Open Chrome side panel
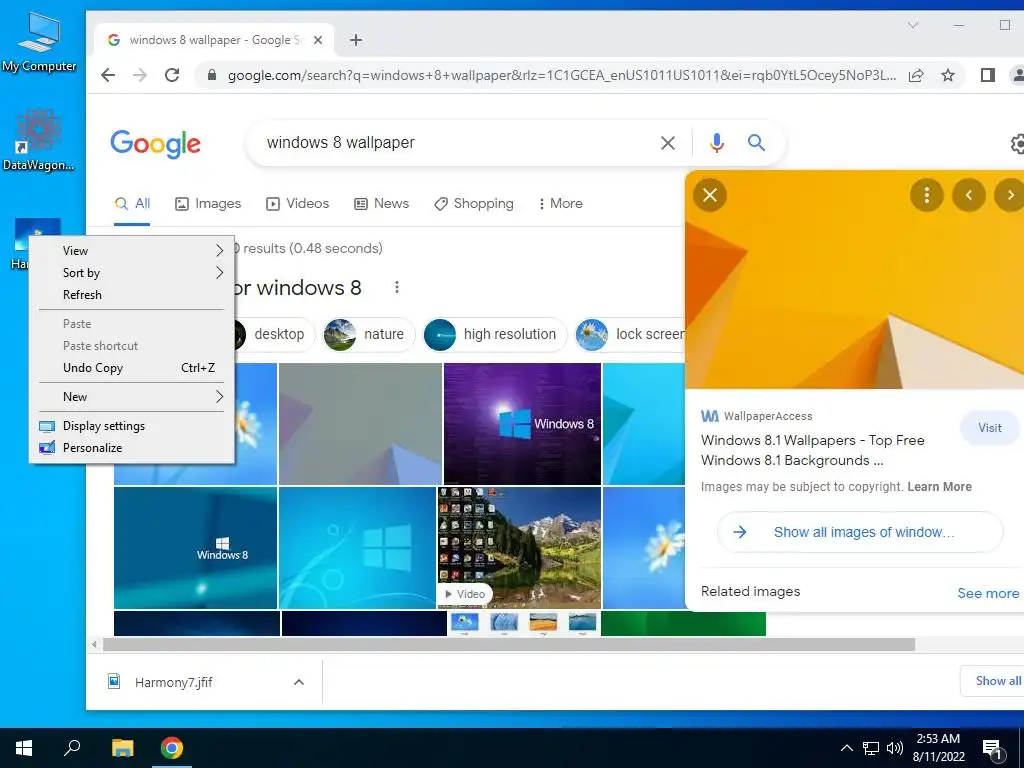The height and width of the screenshot is (768, 1024). tap(987, 75)
